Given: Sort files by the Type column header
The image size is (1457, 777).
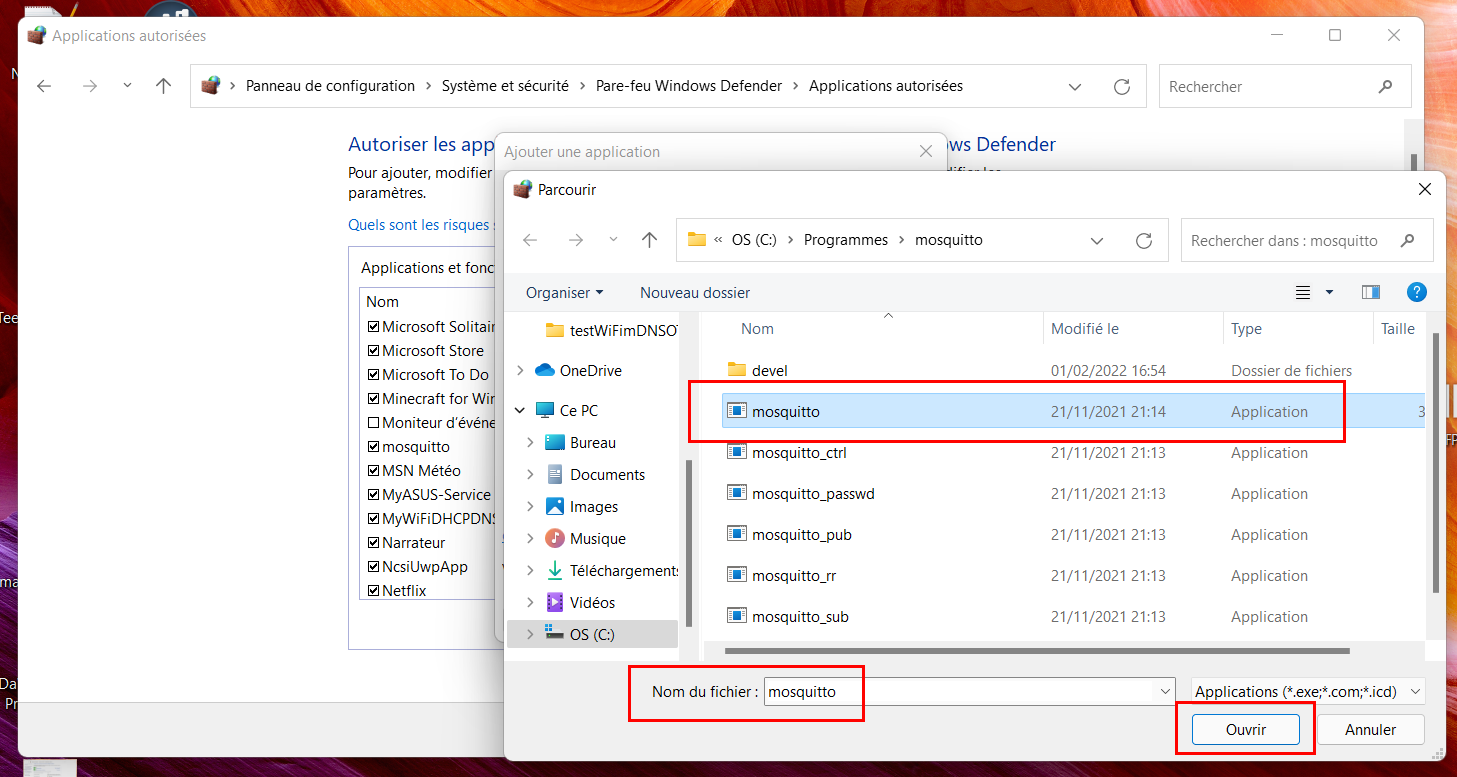Looking at the screenshot, I should click(1246, 328).
